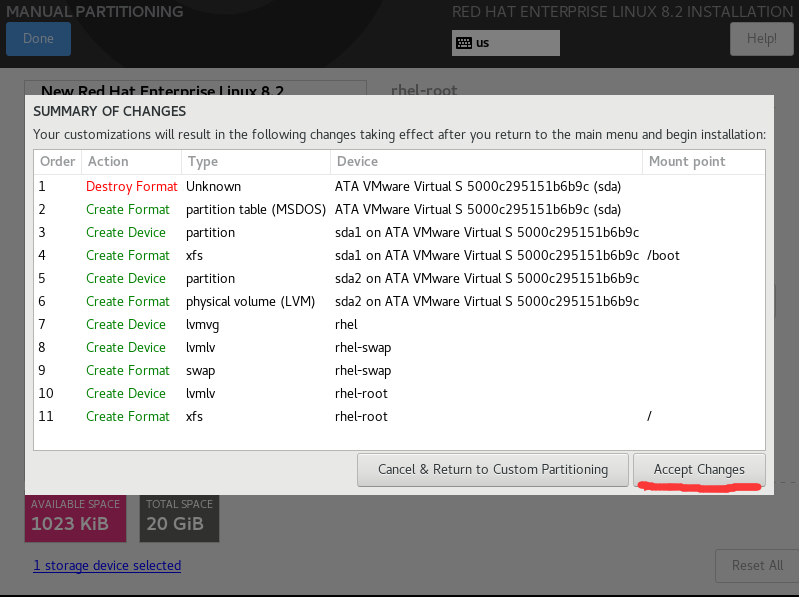The width and height of the screenshot is (799, 597).
Task: Click the order number 6 cell
Action: pyautogui.click(x=42, y=302)
